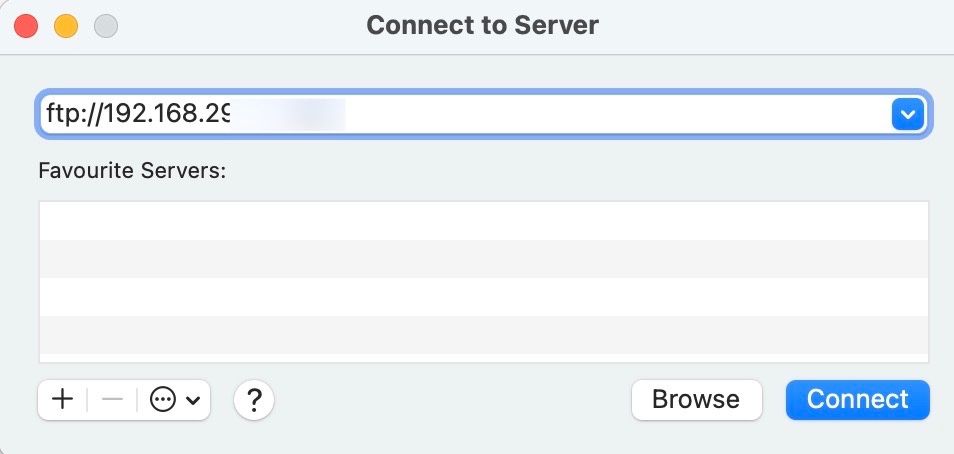
Task: Add server to favourites with plus button
Action: pyautogui.click(x=62, y=400)
